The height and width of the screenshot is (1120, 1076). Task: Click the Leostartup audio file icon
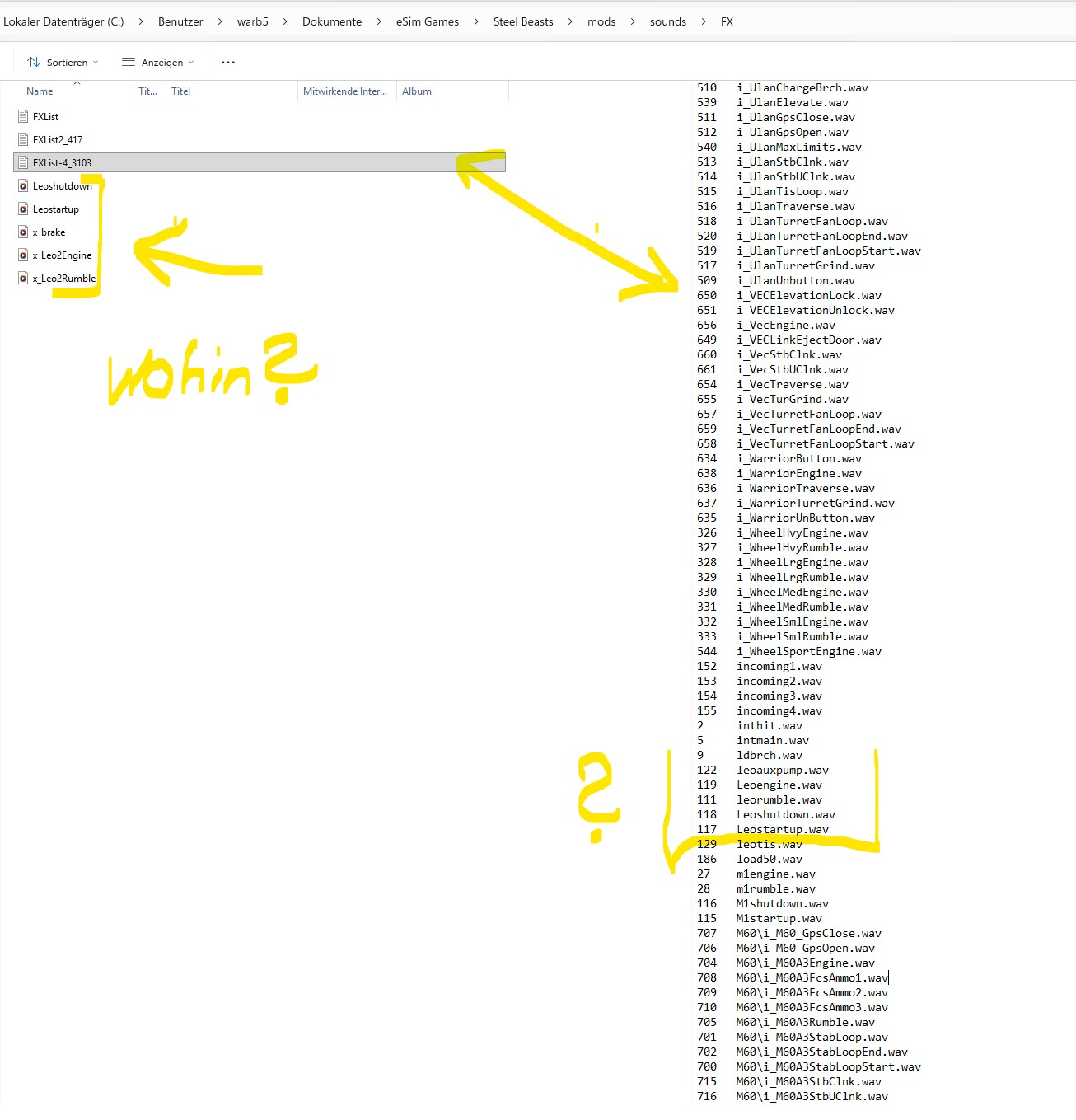(23, 209)
